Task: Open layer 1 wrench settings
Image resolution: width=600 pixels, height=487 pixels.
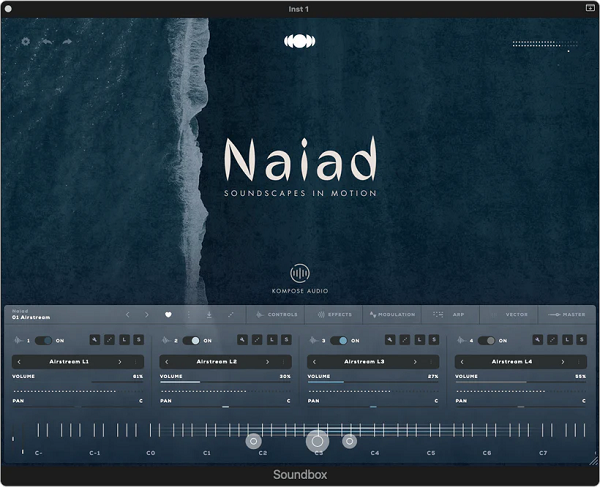Action: pos(95,340)
